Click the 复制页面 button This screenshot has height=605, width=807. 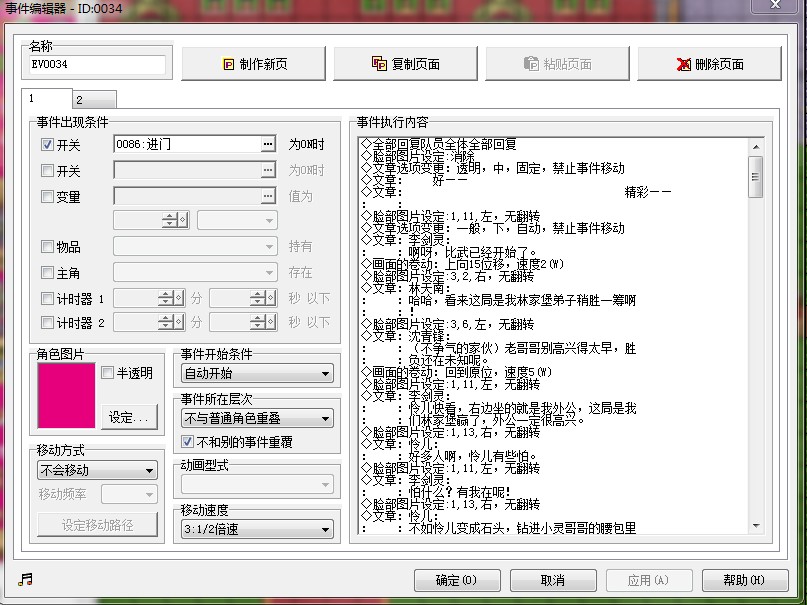point(406,64)
